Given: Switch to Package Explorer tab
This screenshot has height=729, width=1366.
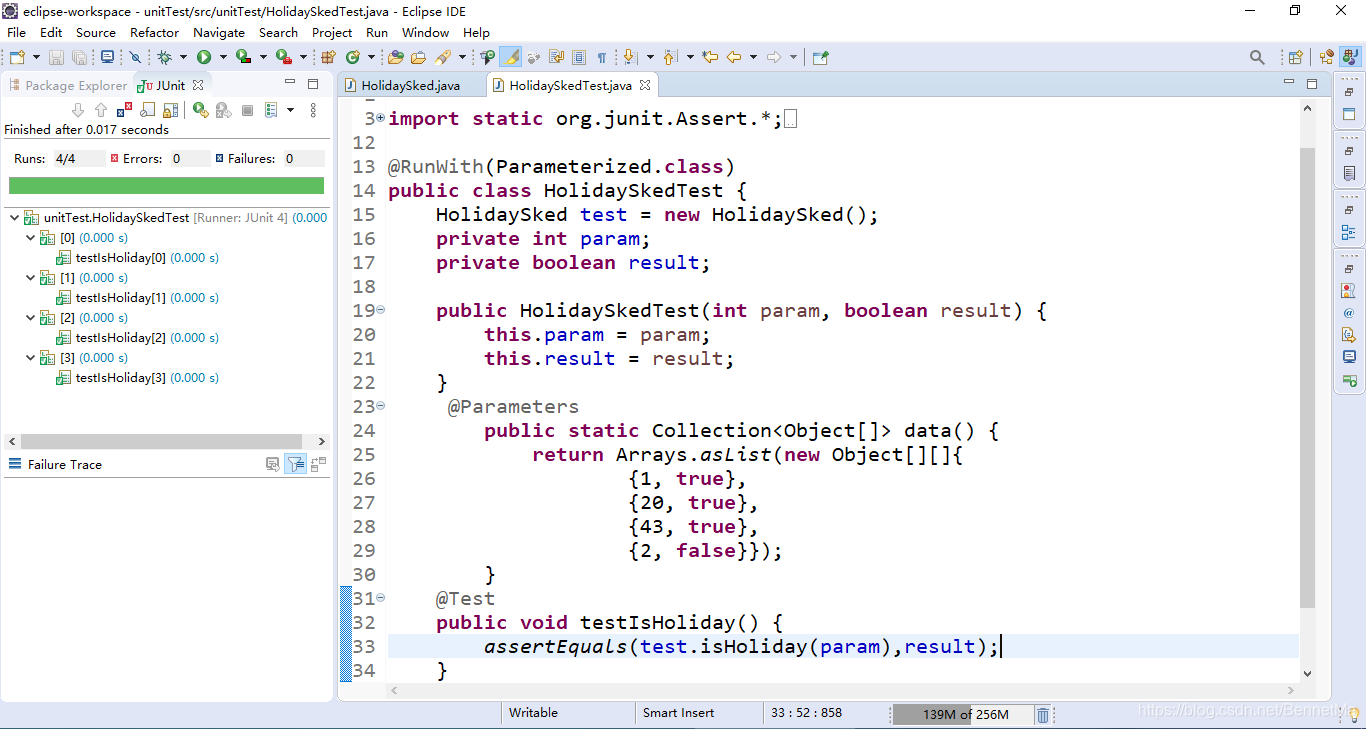Looking at the screenshot, I should [68, 85].
